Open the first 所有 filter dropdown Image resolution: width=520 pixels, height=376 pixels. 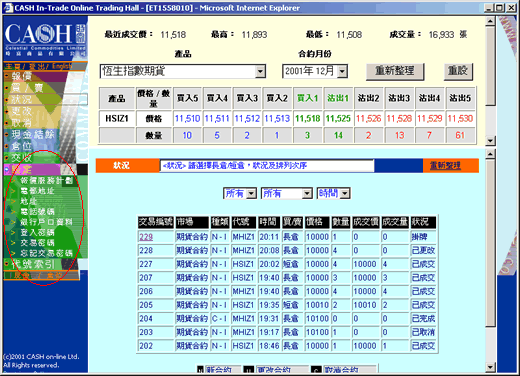[x=252, y=193]
